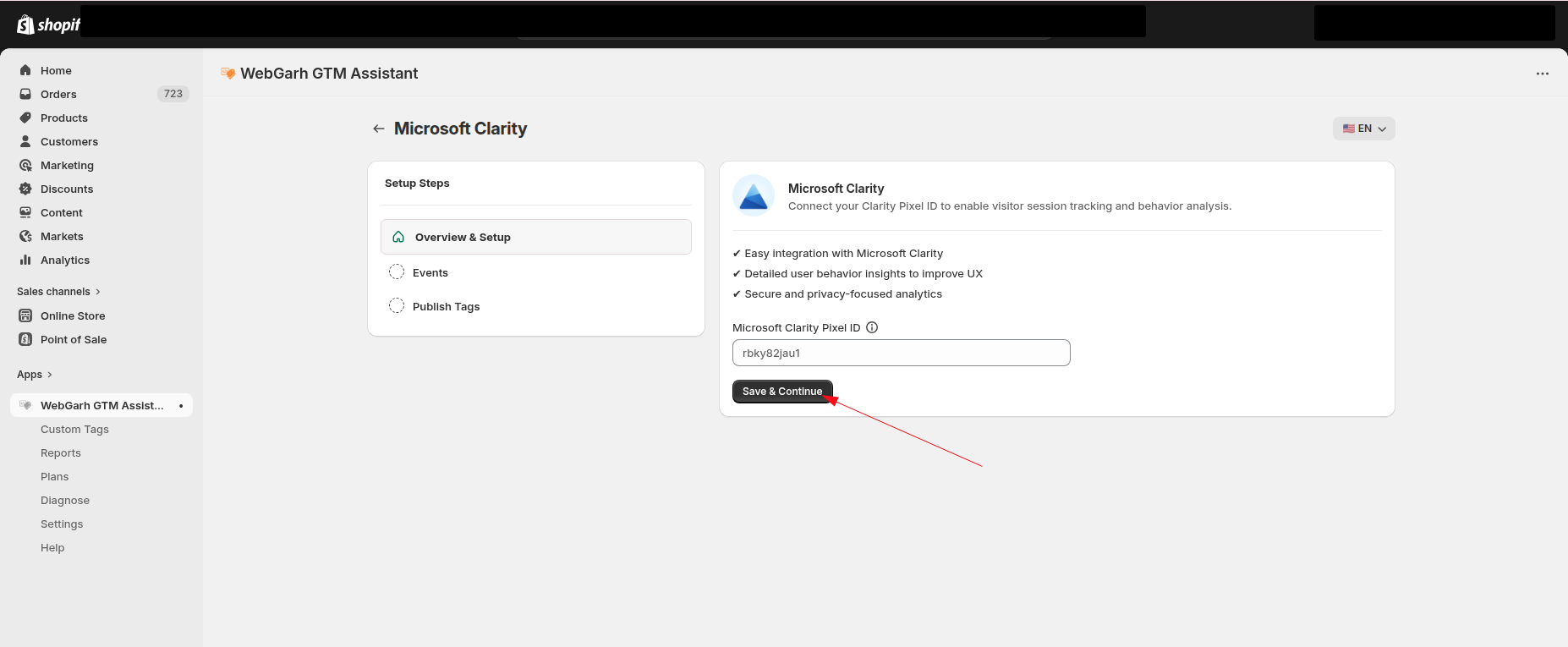This screenshot has height=647, width=1568.
Task: Open the Content page link
Action: tap(62, 212)
